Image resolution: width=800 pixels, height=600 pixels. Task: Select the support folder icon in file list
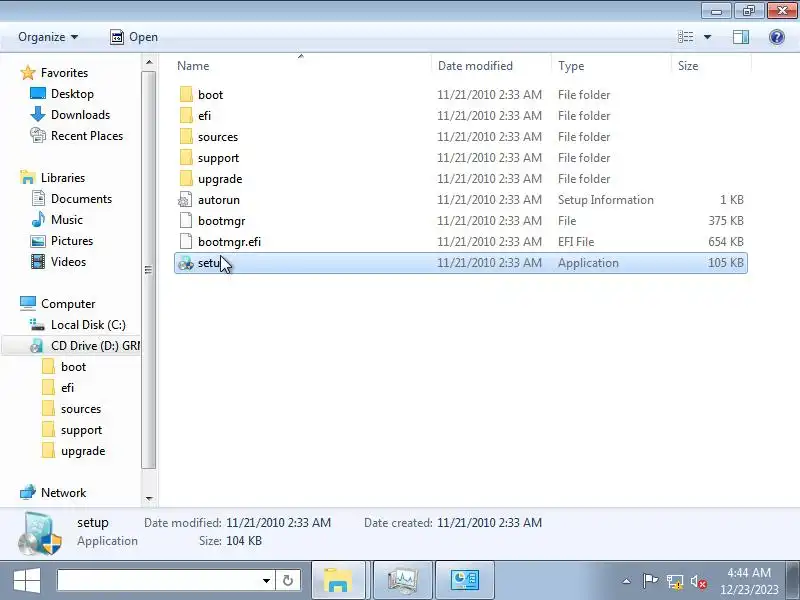[186, 158]
